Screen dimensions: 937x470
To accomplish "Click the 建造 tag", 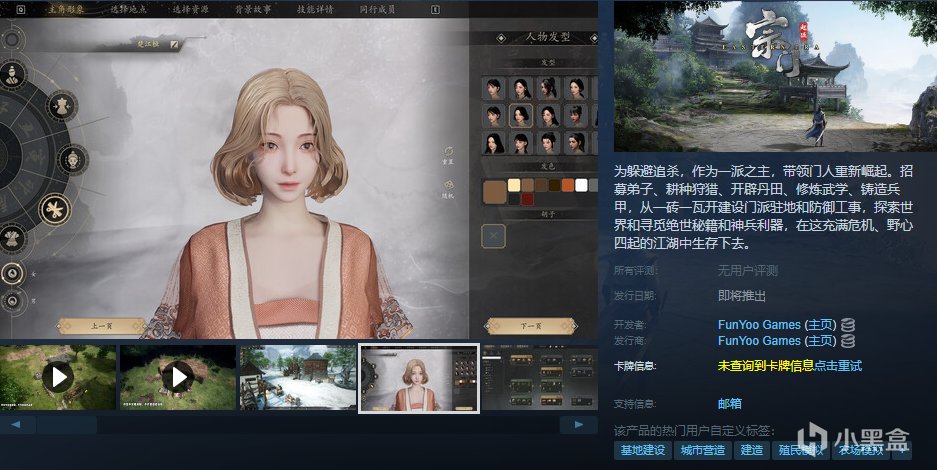I will 752,450.
